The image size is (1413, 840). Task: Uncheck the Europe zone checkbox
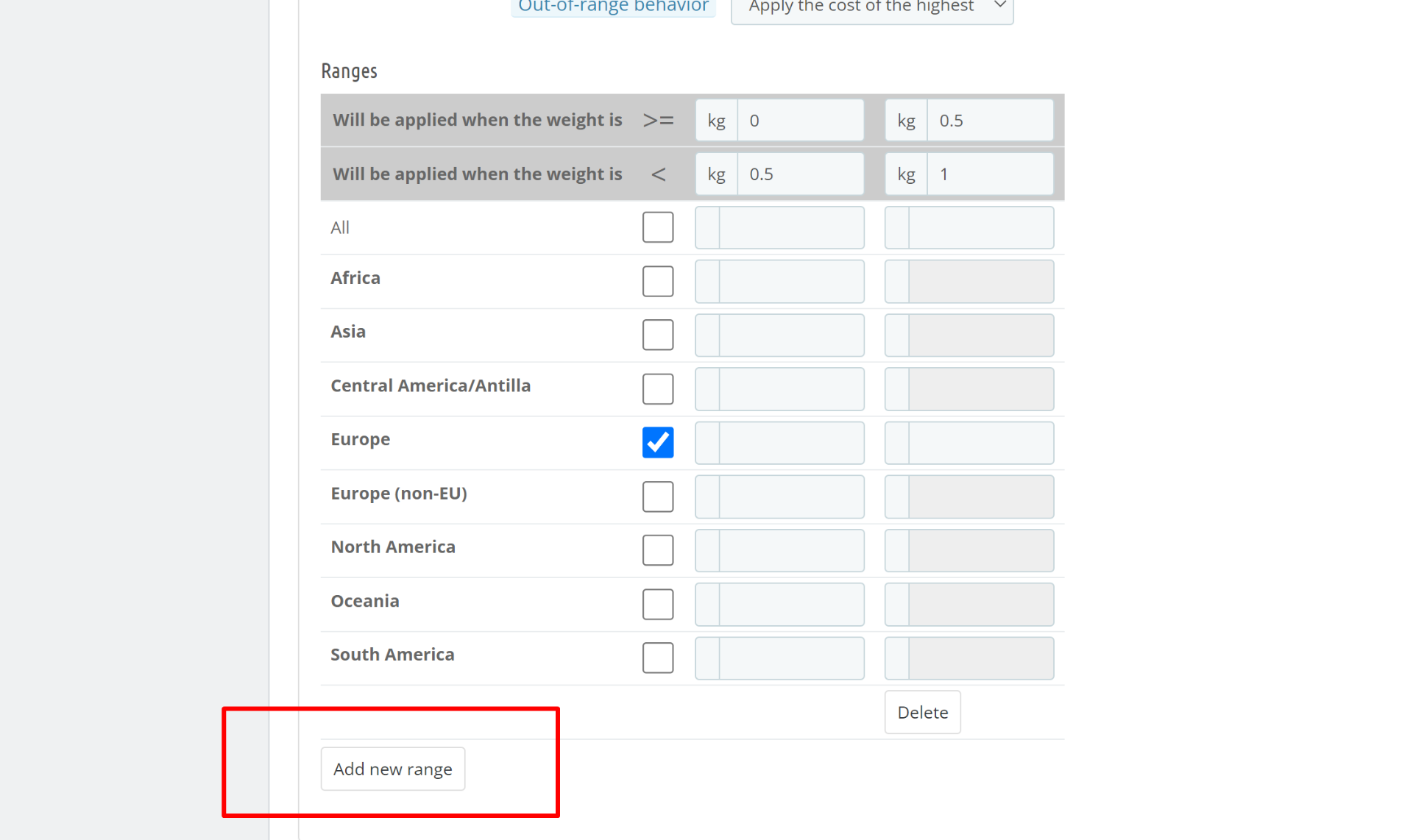(657, 442)
